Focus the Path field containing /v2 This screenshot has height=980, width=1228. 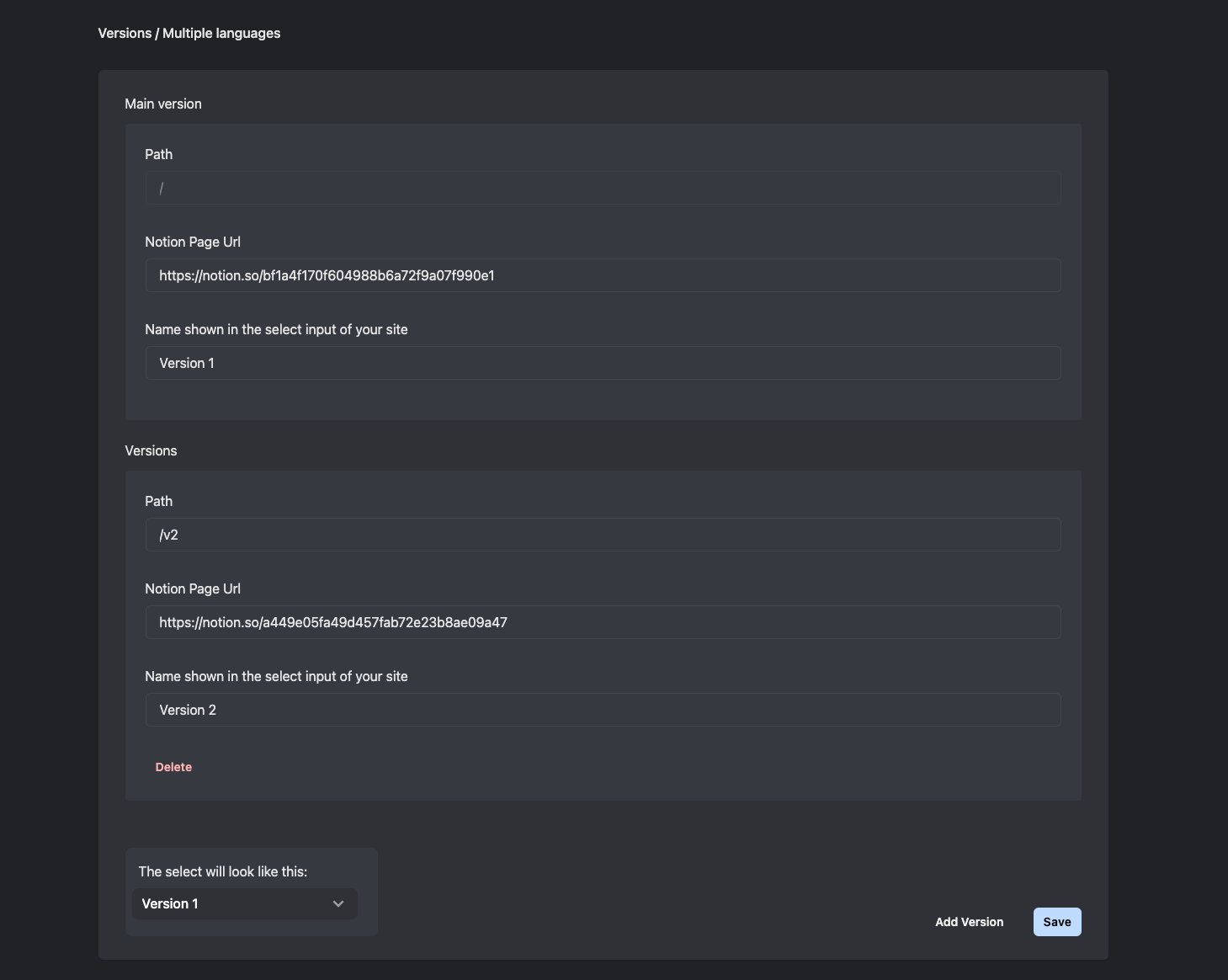[603, 535]
